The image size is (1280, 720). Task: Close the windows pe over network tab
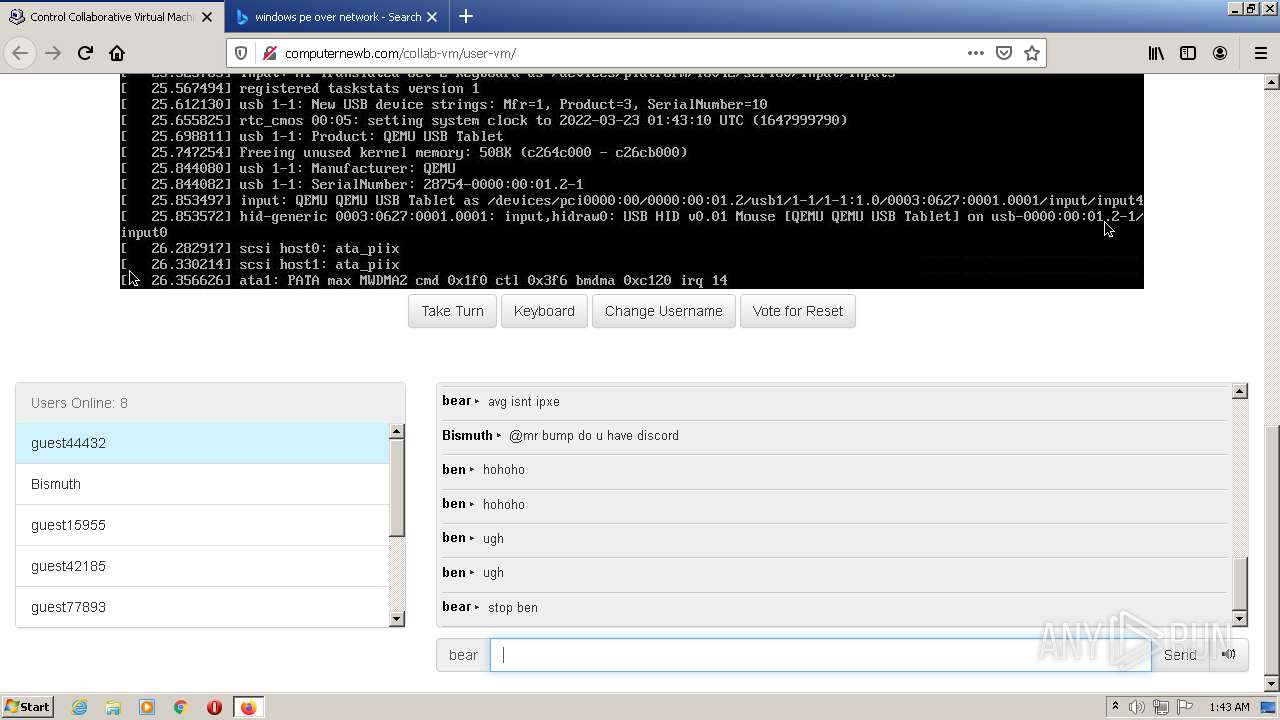[x=433, y=17]
